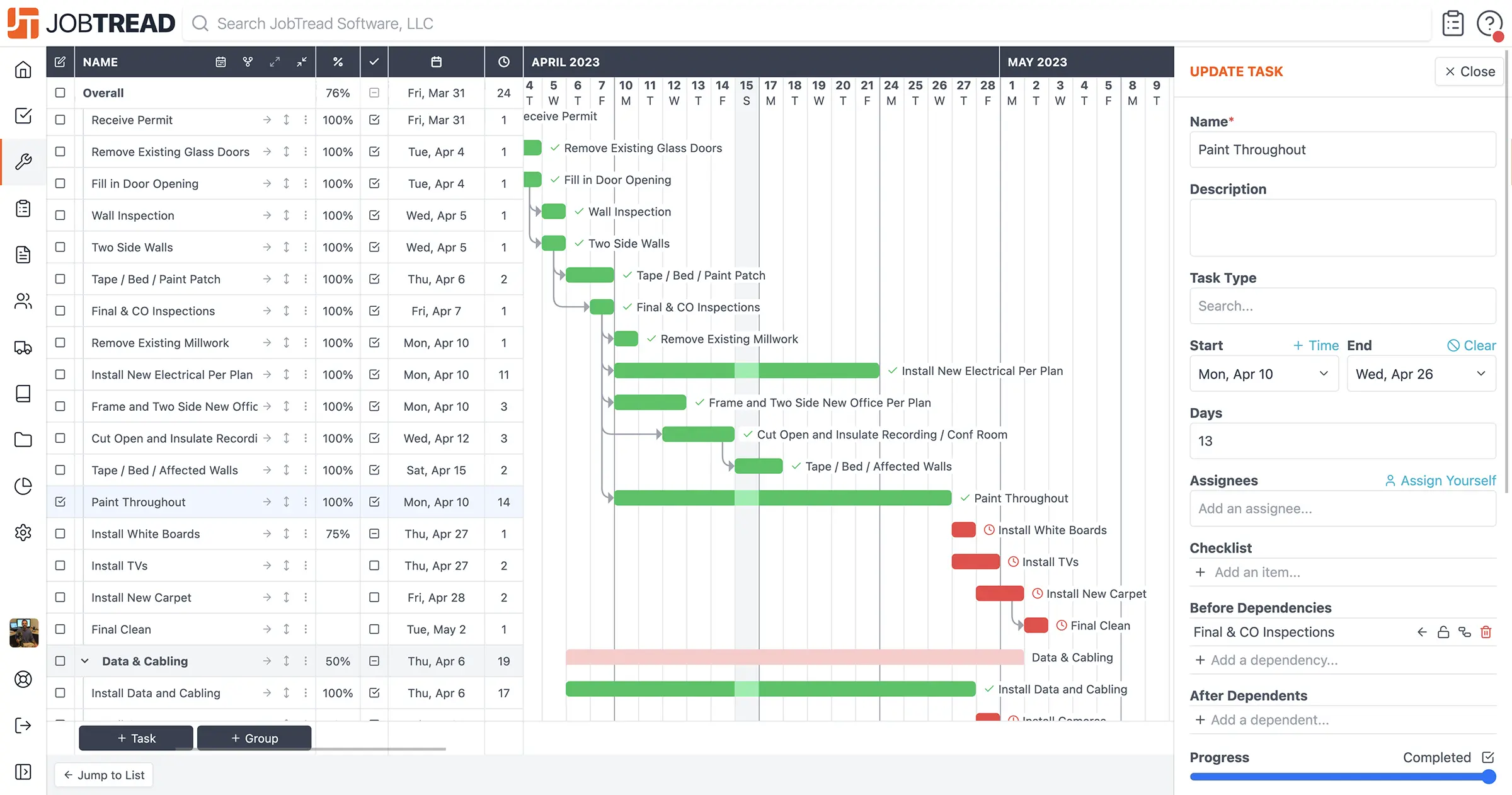Open the wrench jobs icon in sidebar

(23, 162)
